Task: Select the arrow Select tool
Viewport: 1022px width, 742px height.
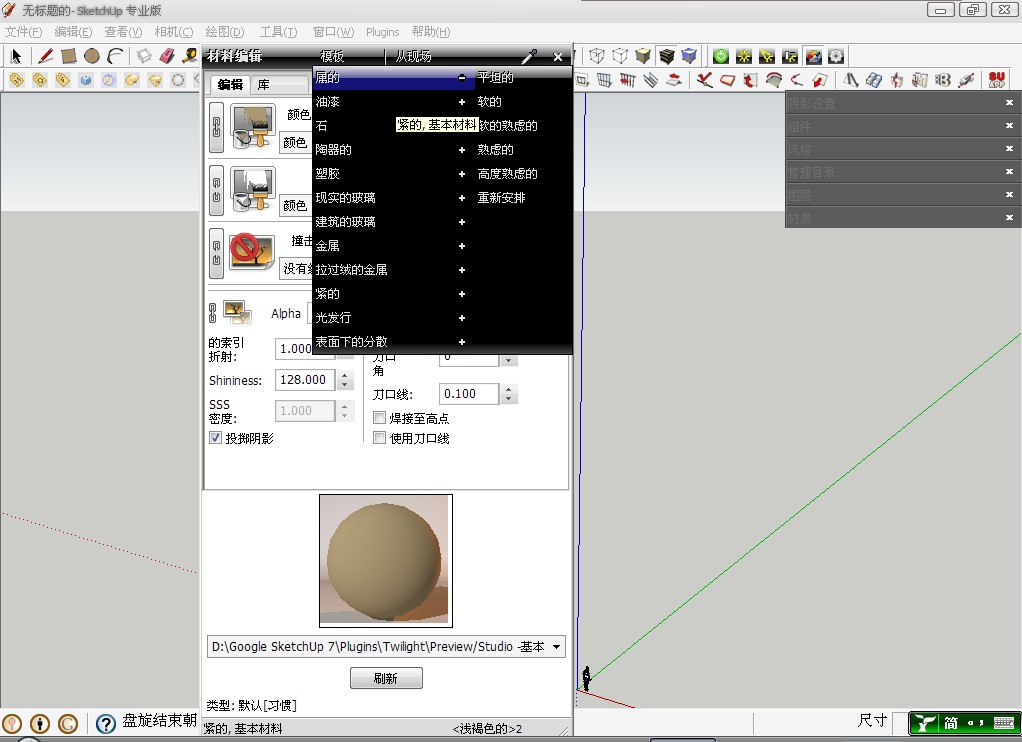Action: (16, 57)
